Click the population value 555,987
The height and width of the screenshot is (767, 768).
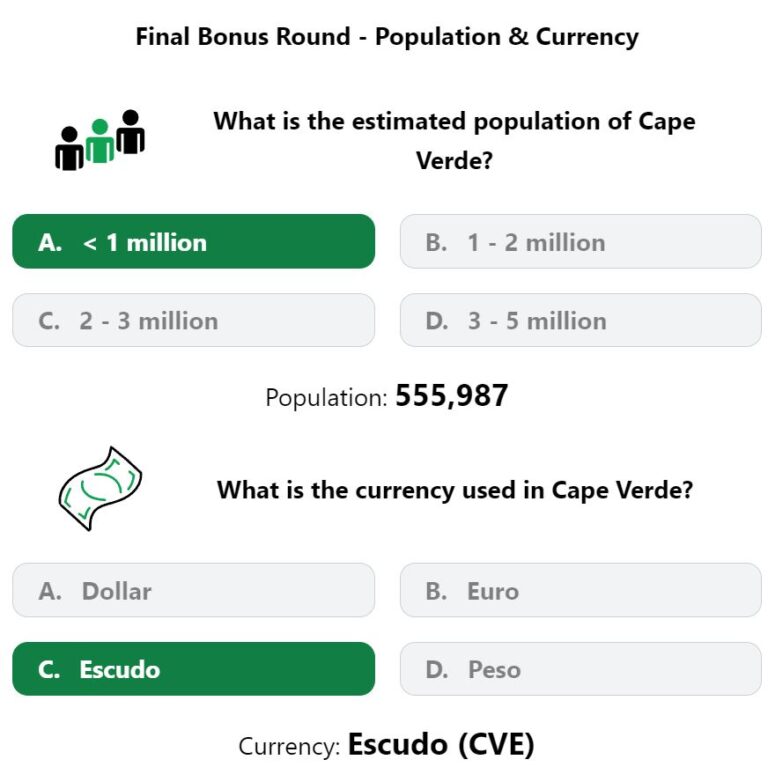[x=452, y=396]
